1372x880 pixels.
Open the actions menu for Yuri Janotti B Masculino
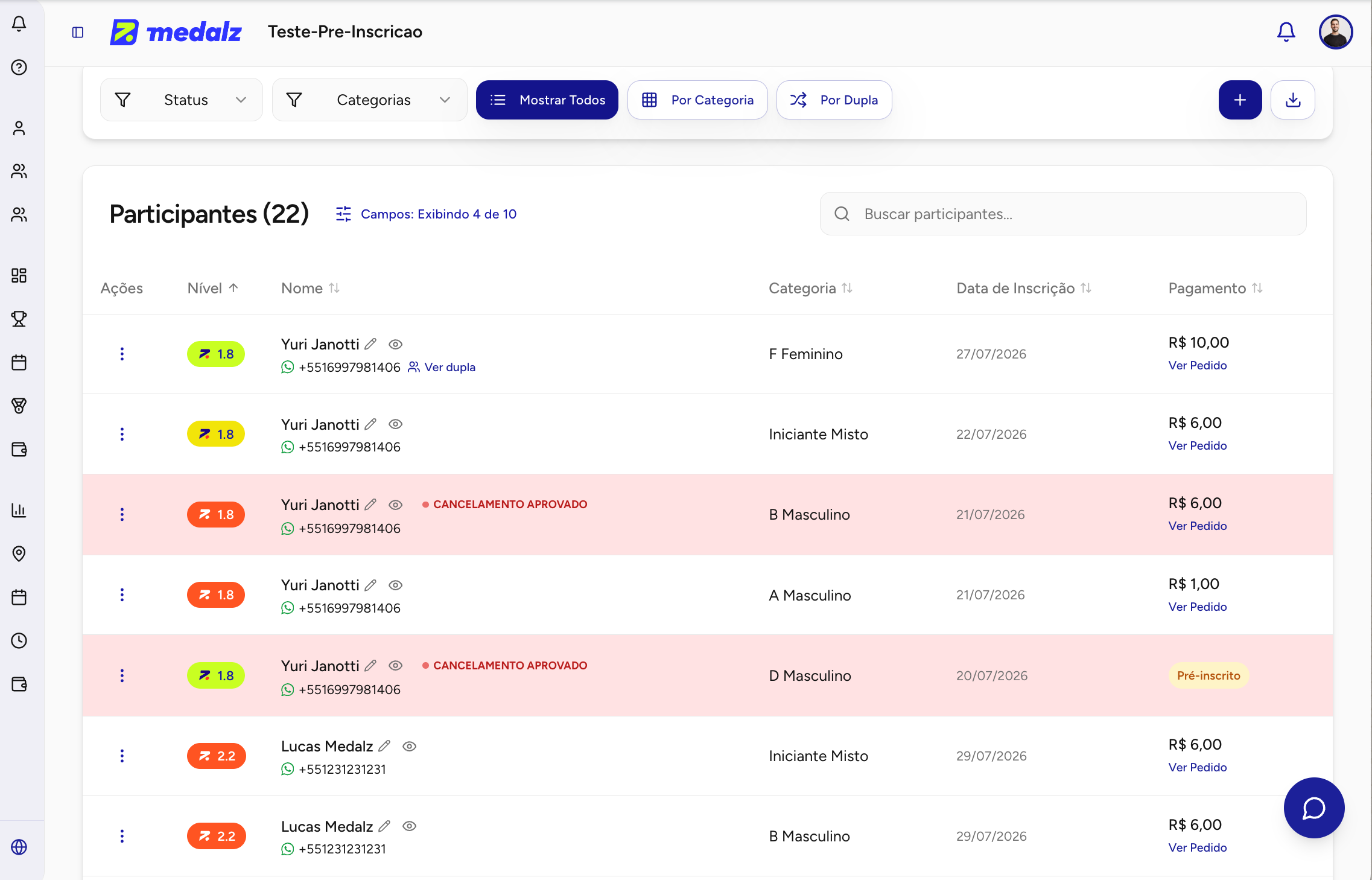click(x=122, y=515)
